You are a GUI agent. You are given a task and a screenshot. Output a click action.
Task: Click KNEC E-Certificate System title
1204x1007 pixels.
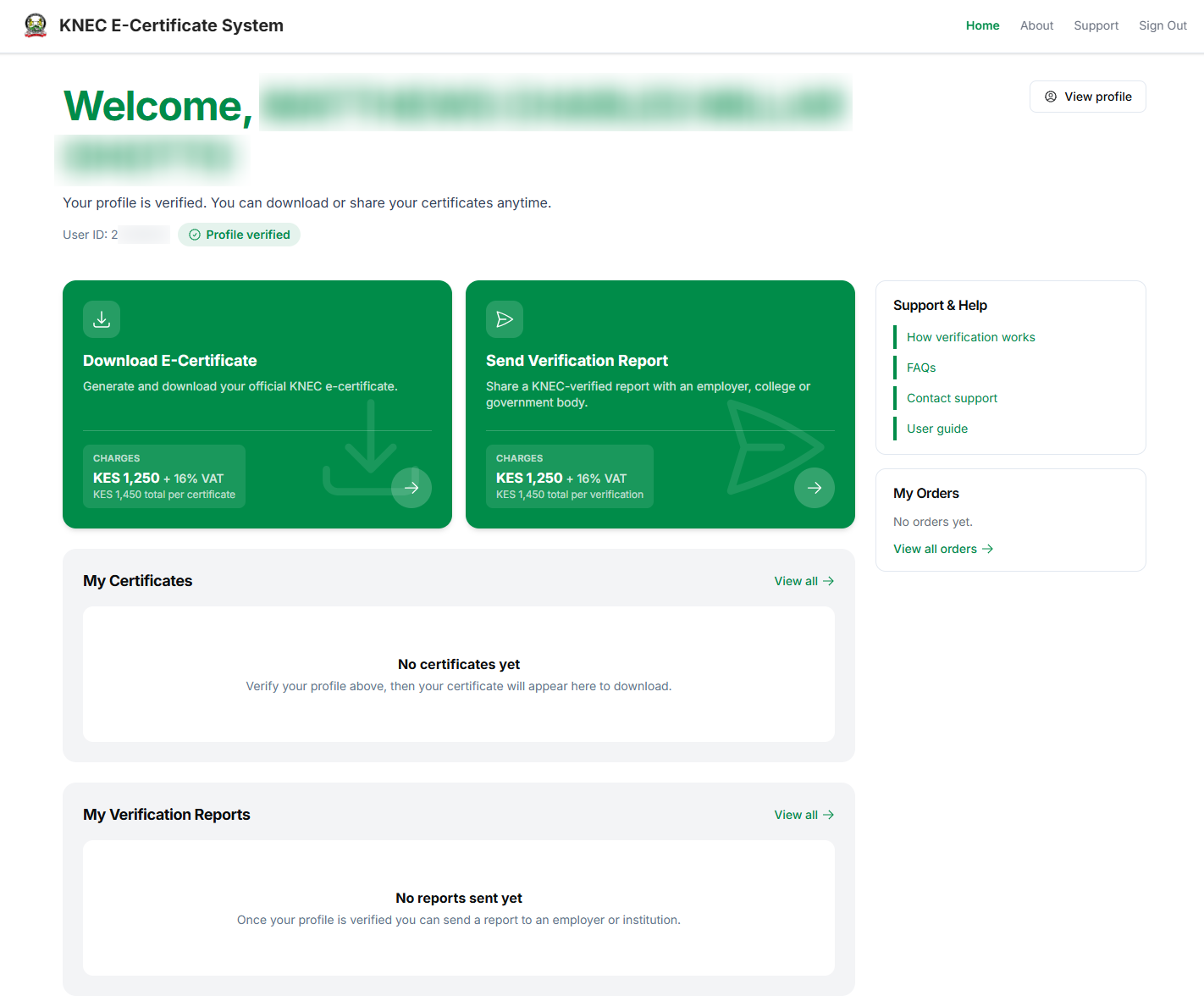(x=171, y=25)
